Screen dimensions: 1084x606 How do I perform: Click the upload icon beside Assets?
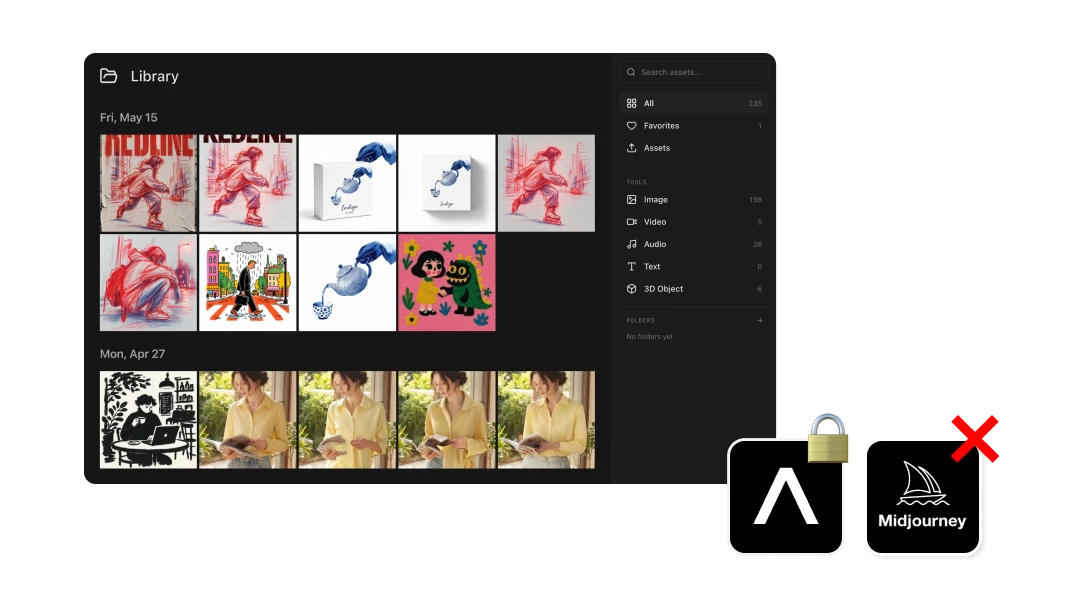coord(631,148)
